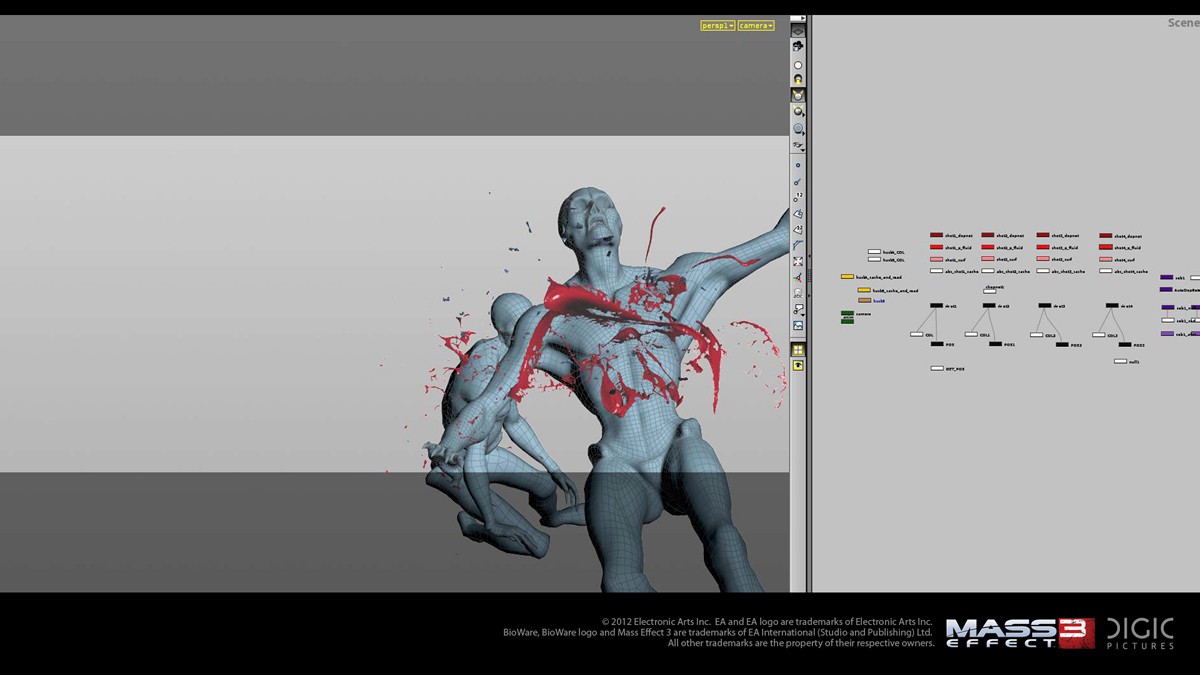Click the Scene tab label
The height and width of the screenshot is (675, 1200).
point(1183,23)
